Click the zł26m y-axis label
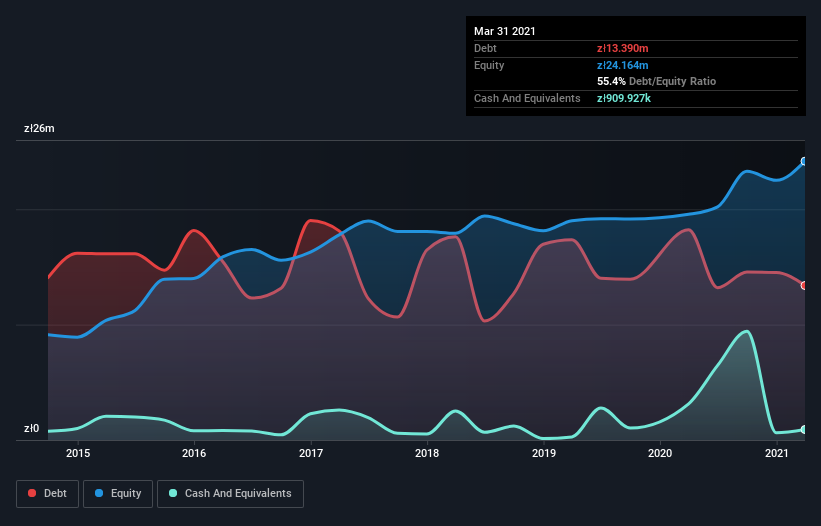The height and width of the screenshot is (526, 821). point(39,128)
